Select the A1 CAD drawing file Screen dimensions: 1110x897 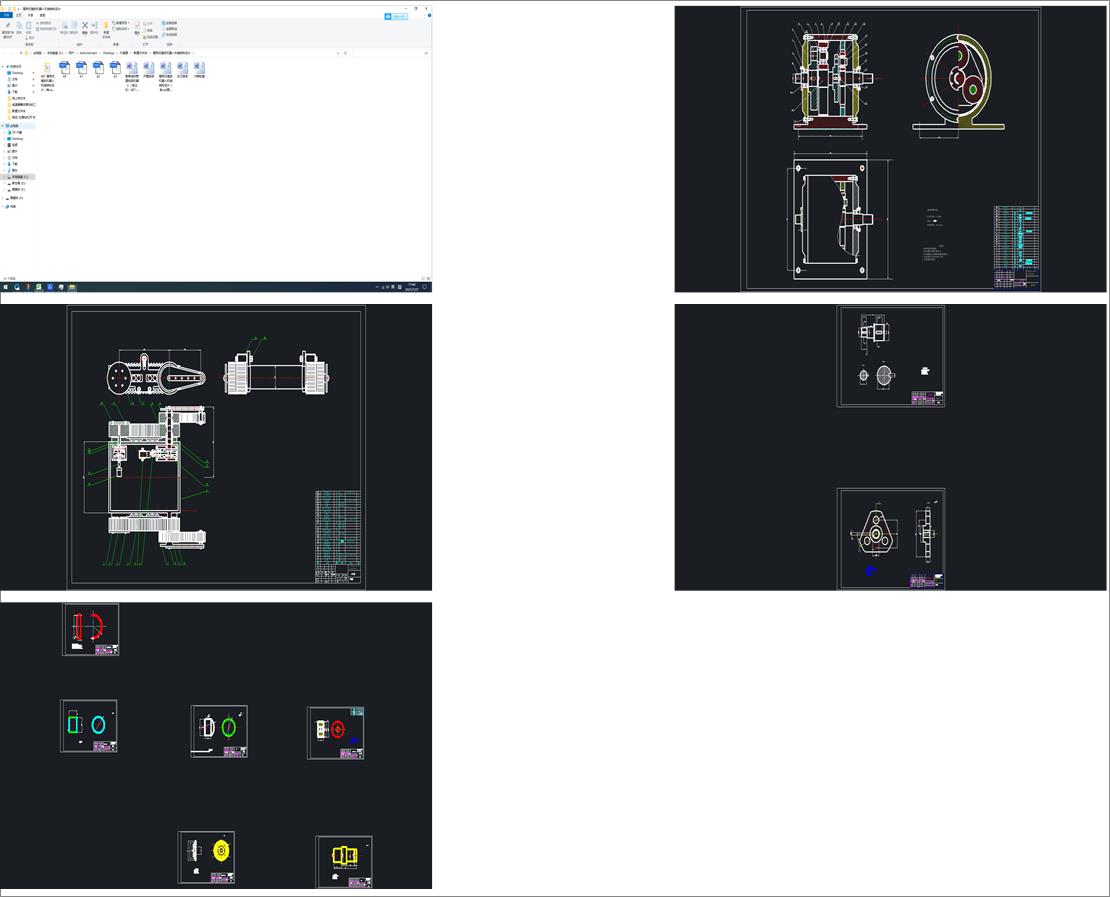81,69
